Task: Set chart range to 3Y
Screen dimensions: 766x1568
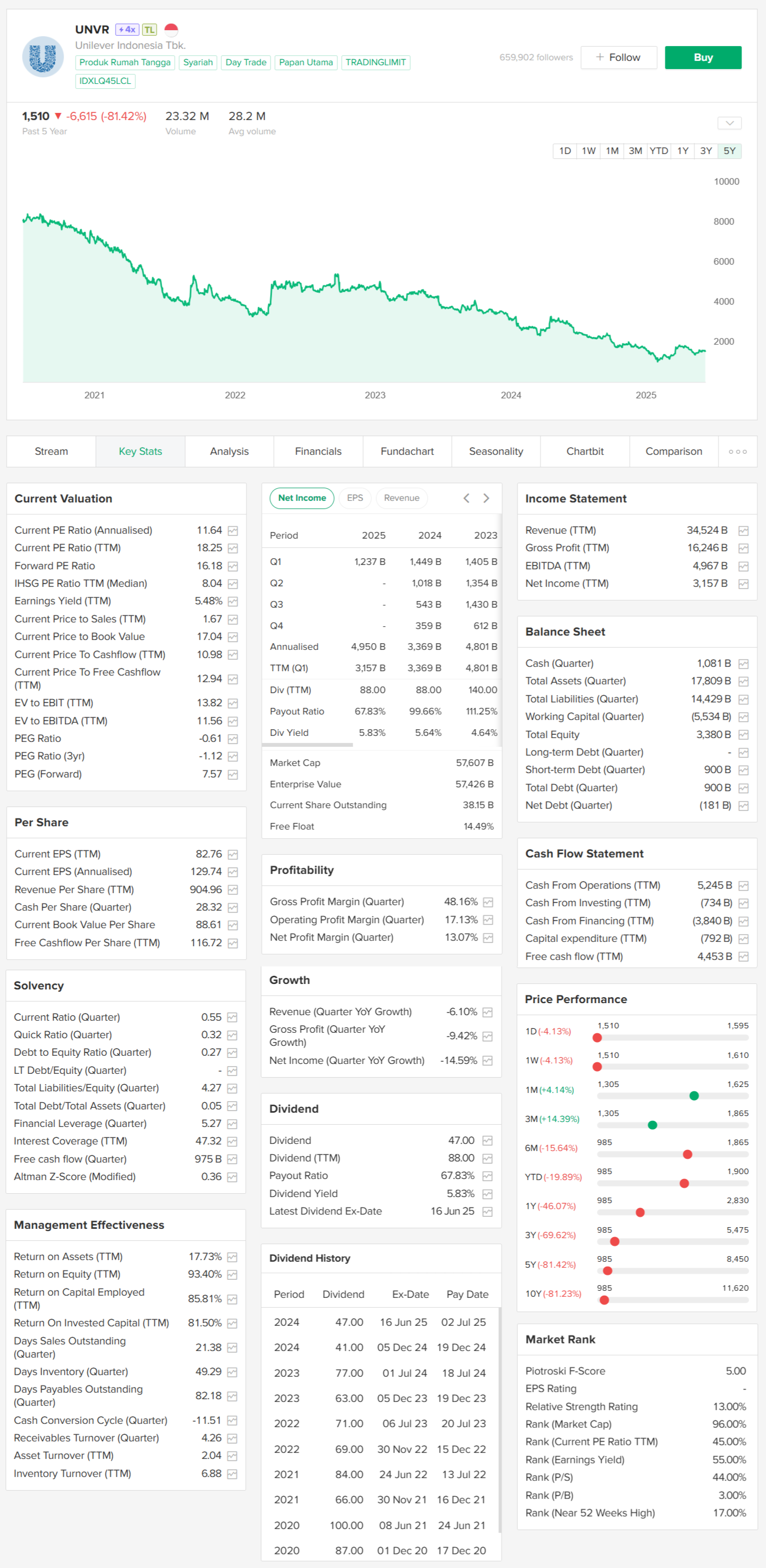Action: coord(706,151)
